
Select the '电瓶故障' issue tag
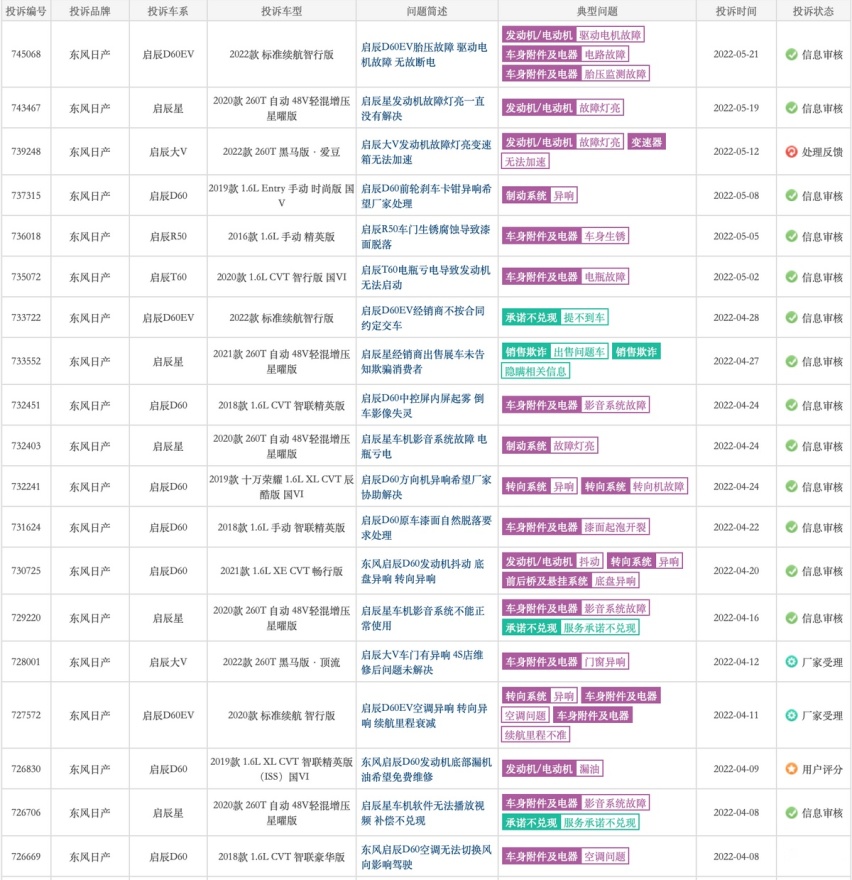(x=604, y=277)
